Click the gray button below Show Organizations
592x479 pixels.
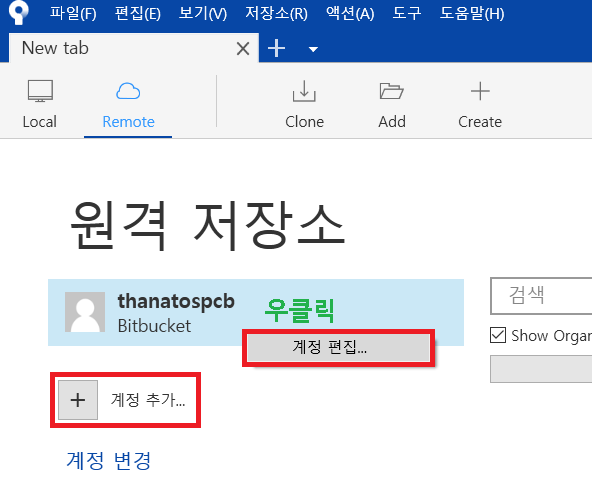(x=541, y=369)
